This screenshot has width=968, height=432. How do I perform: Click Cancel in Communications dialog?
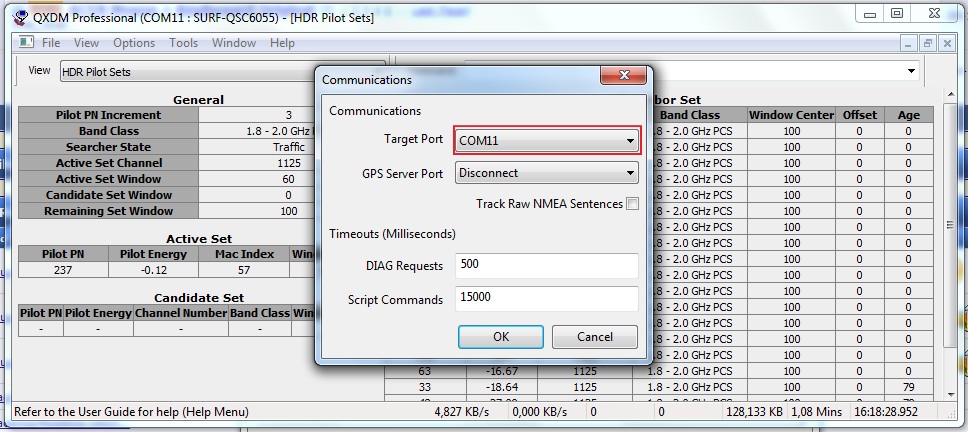(595, 337)
